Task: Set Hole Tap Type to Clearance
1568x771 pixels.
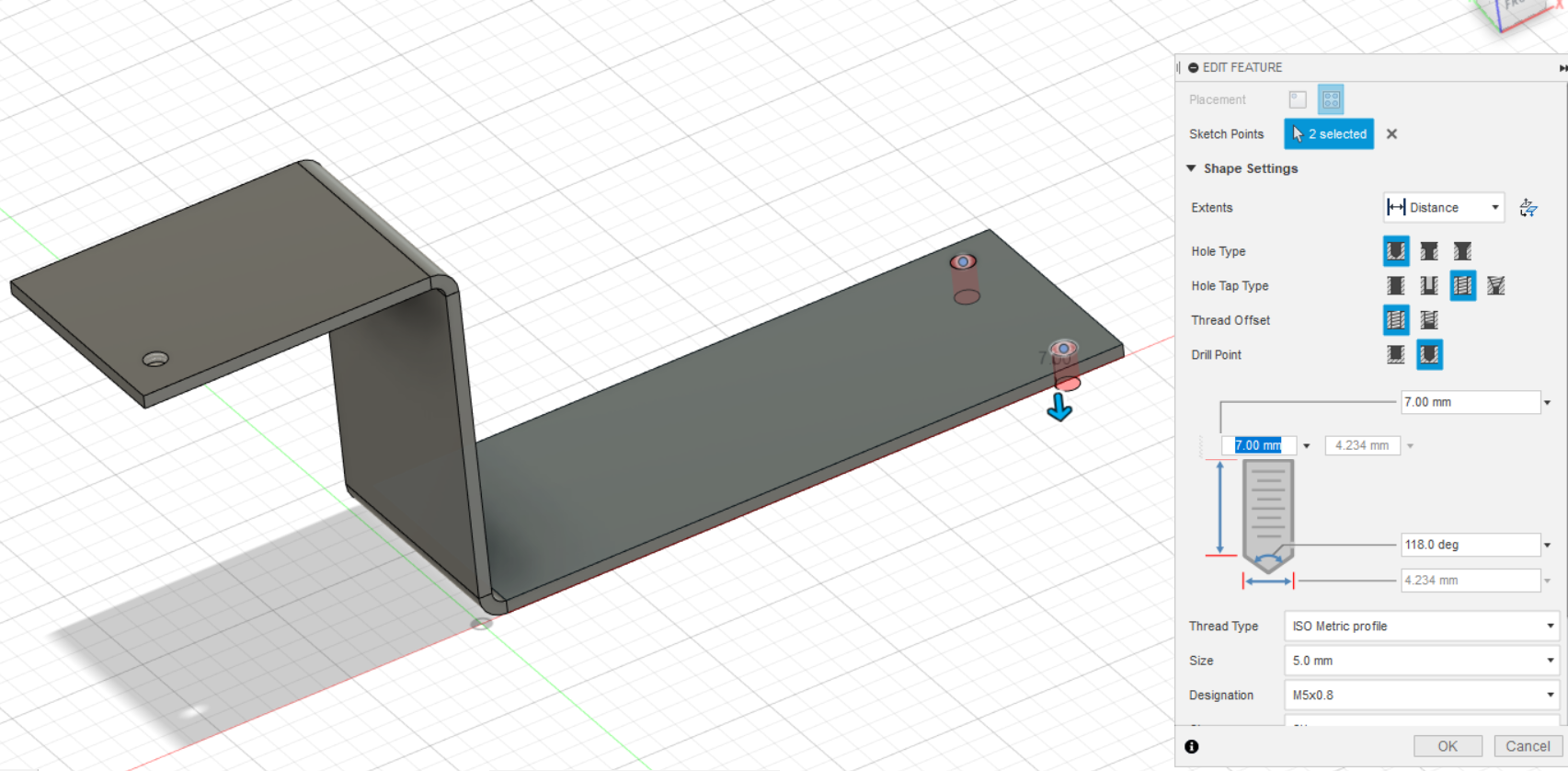Action: pos(1429,286)
